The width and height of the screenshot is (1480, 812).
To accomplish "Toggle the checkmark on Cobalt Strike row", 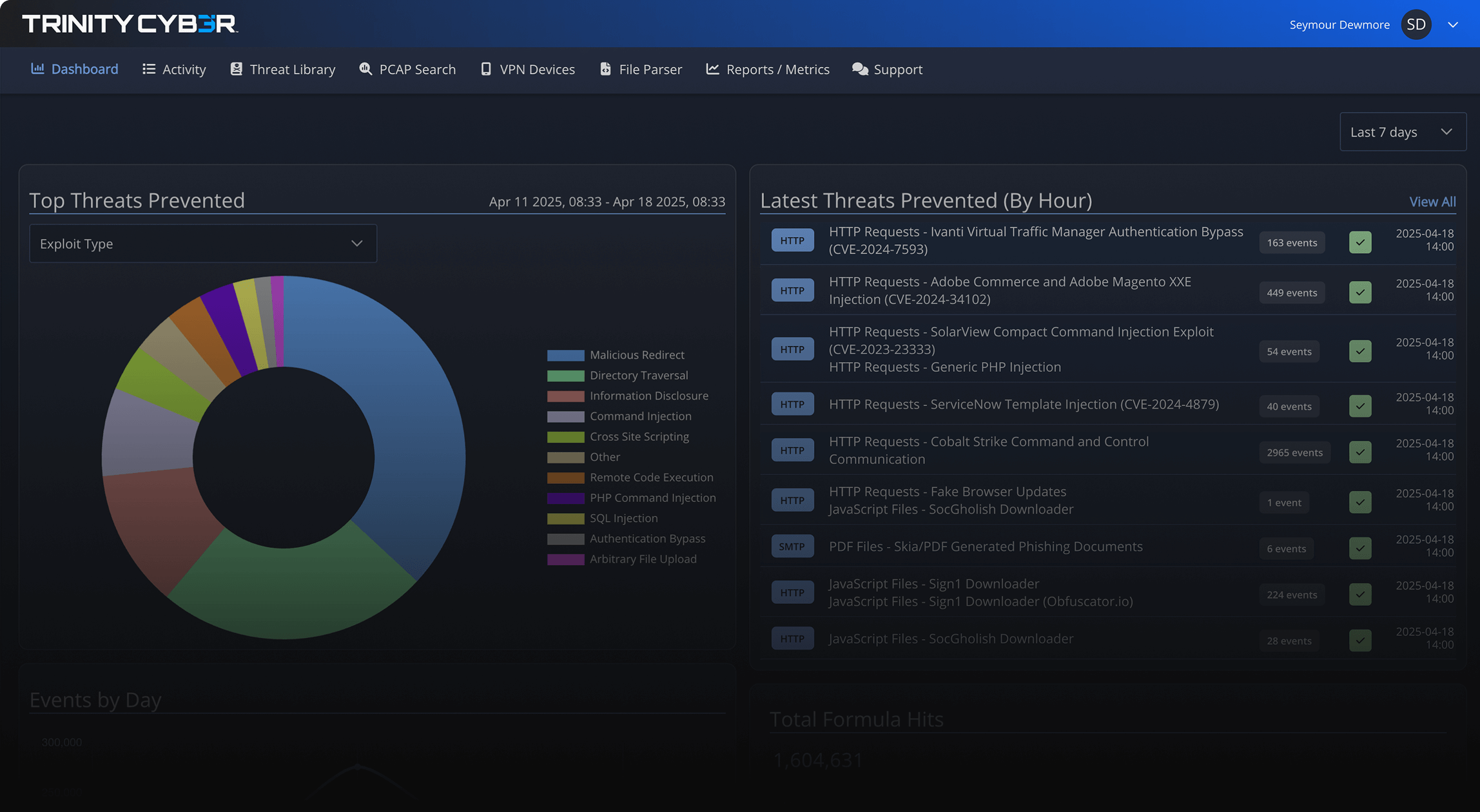I will [1360, 452].
